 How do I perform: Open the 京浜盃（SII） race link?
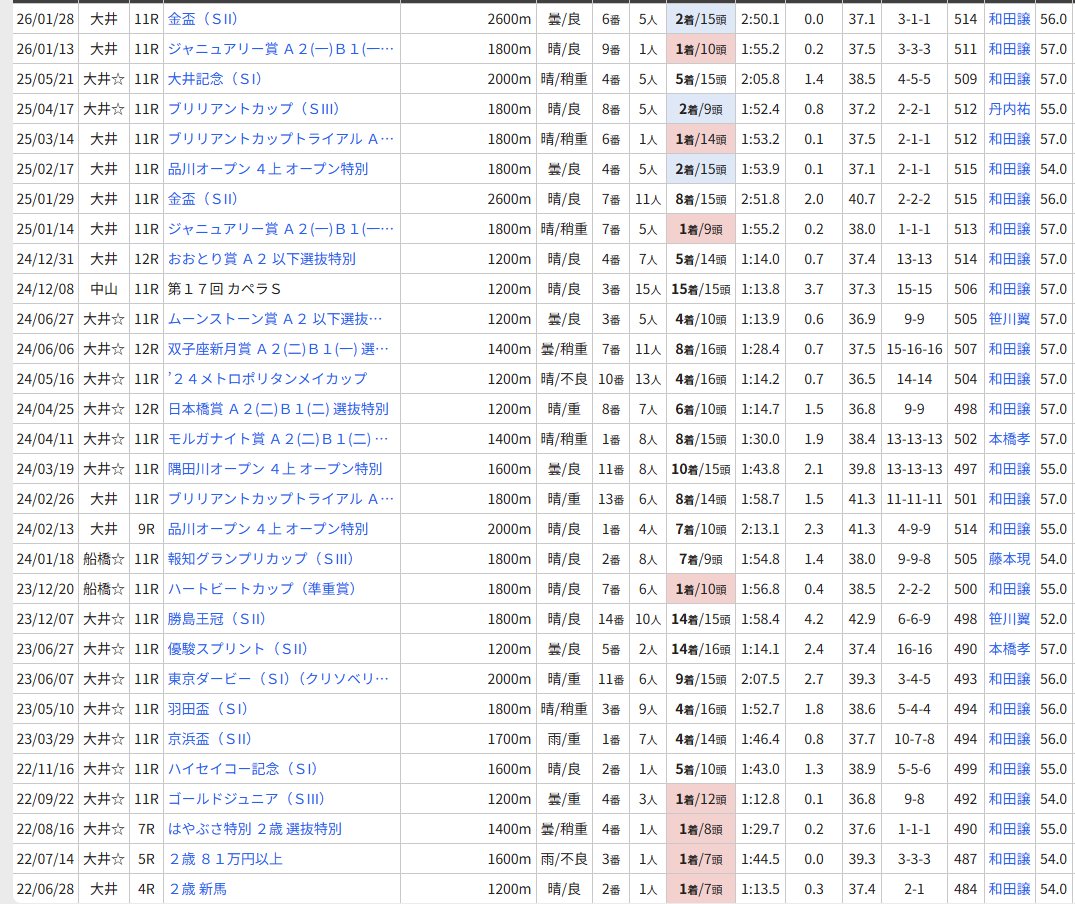[x=210, y=739]
